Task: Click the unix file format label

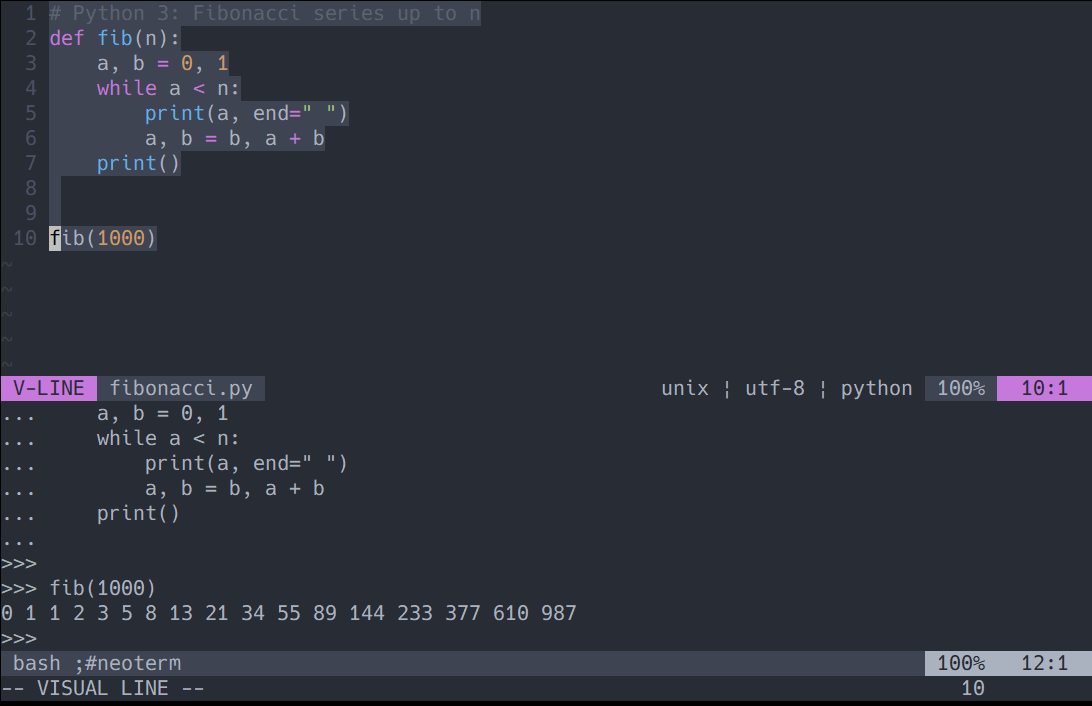Action: (685, 388)
